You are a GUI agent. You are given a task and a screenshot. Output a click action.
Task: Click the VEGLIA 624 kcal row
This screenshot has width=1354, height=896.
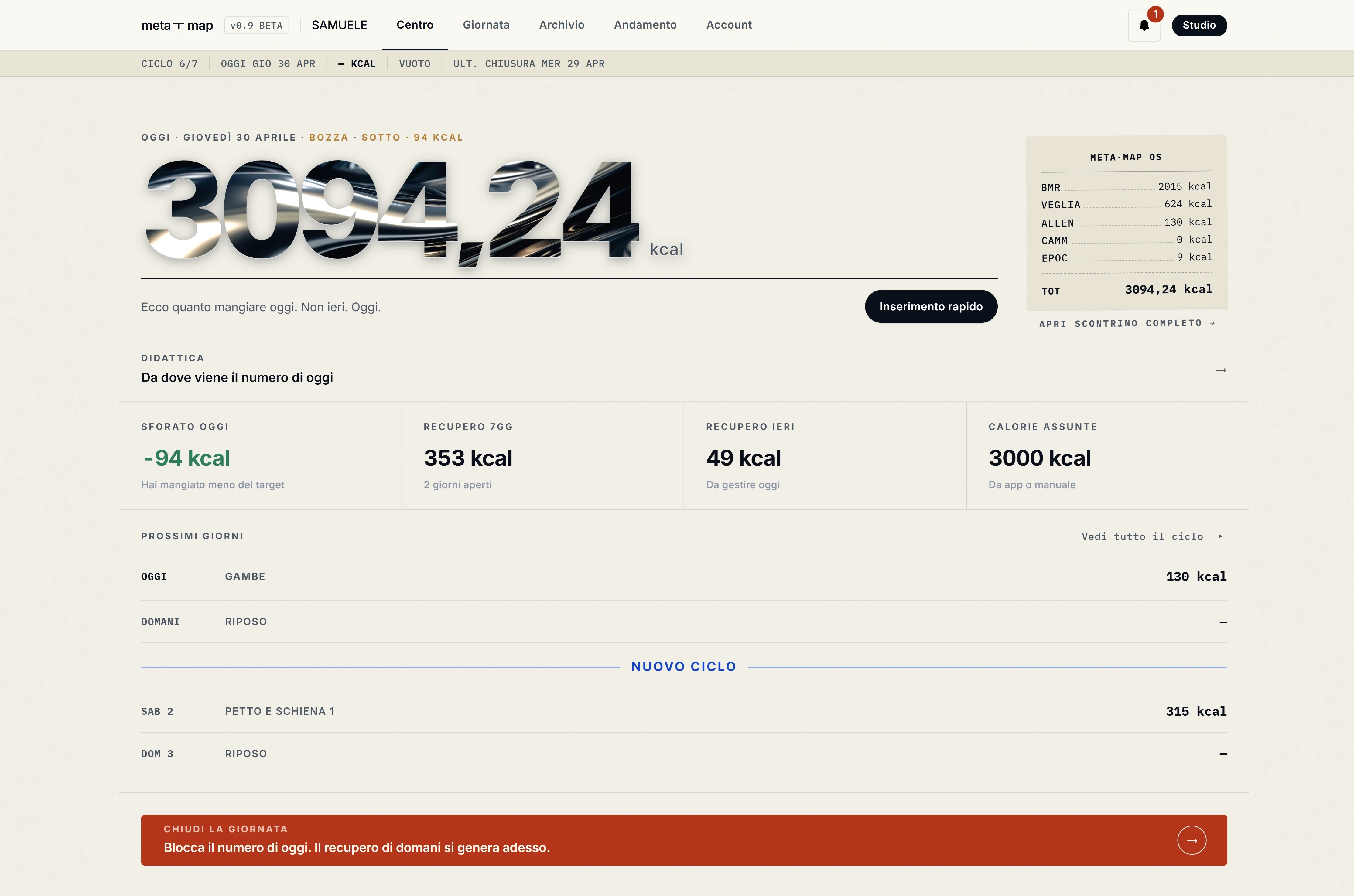tap(1126, 205)
